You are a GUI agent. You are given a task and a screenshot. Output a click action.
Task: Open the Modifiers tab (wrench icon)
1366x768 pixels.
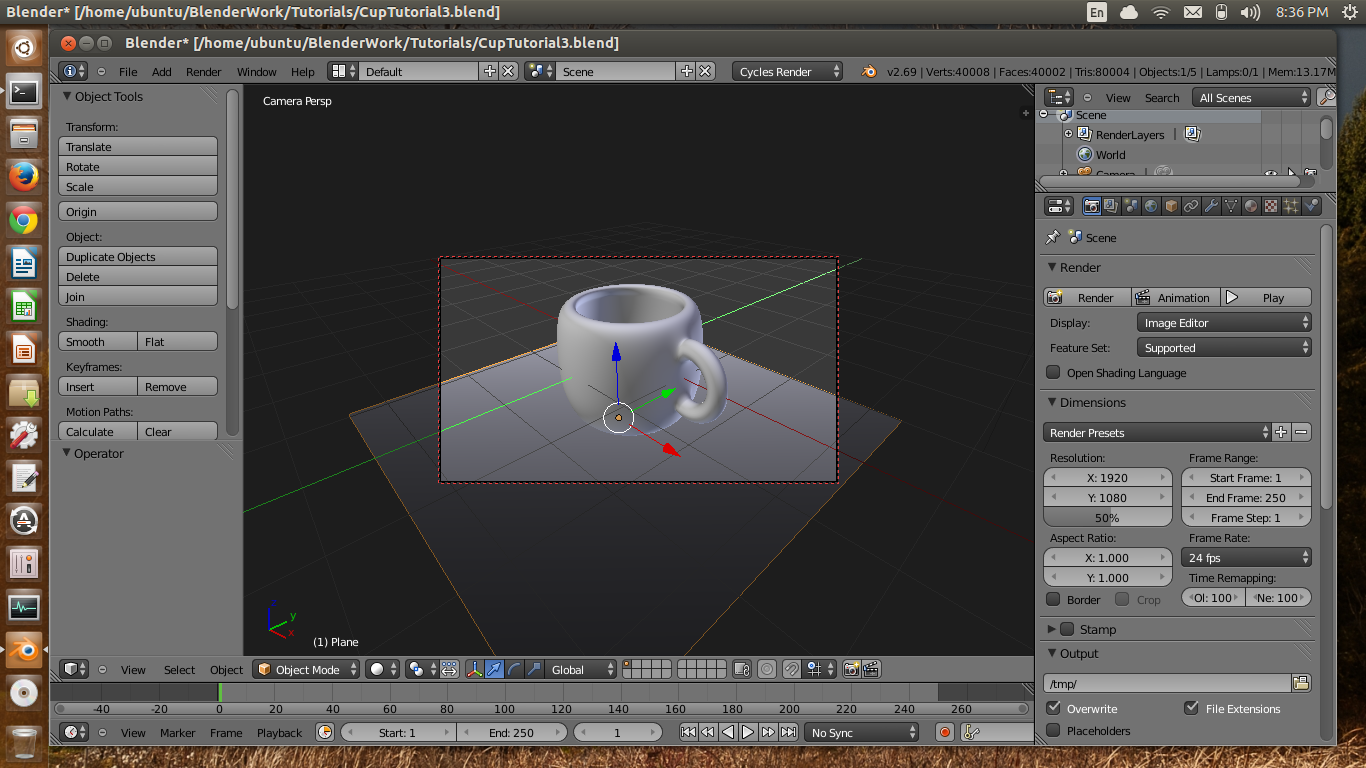pyautogui.click(x=1211, y=206)
